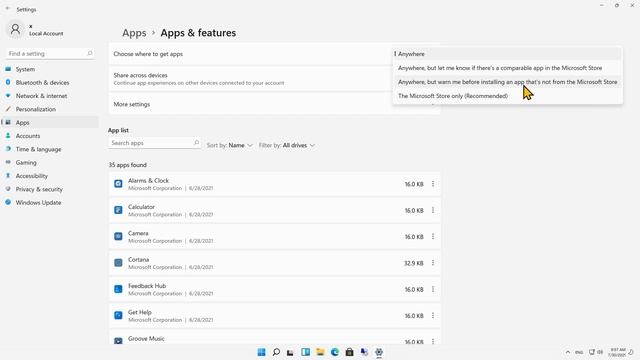Focus the Search apps field
This screenshot has width=640, height=360.
(154, 143)
